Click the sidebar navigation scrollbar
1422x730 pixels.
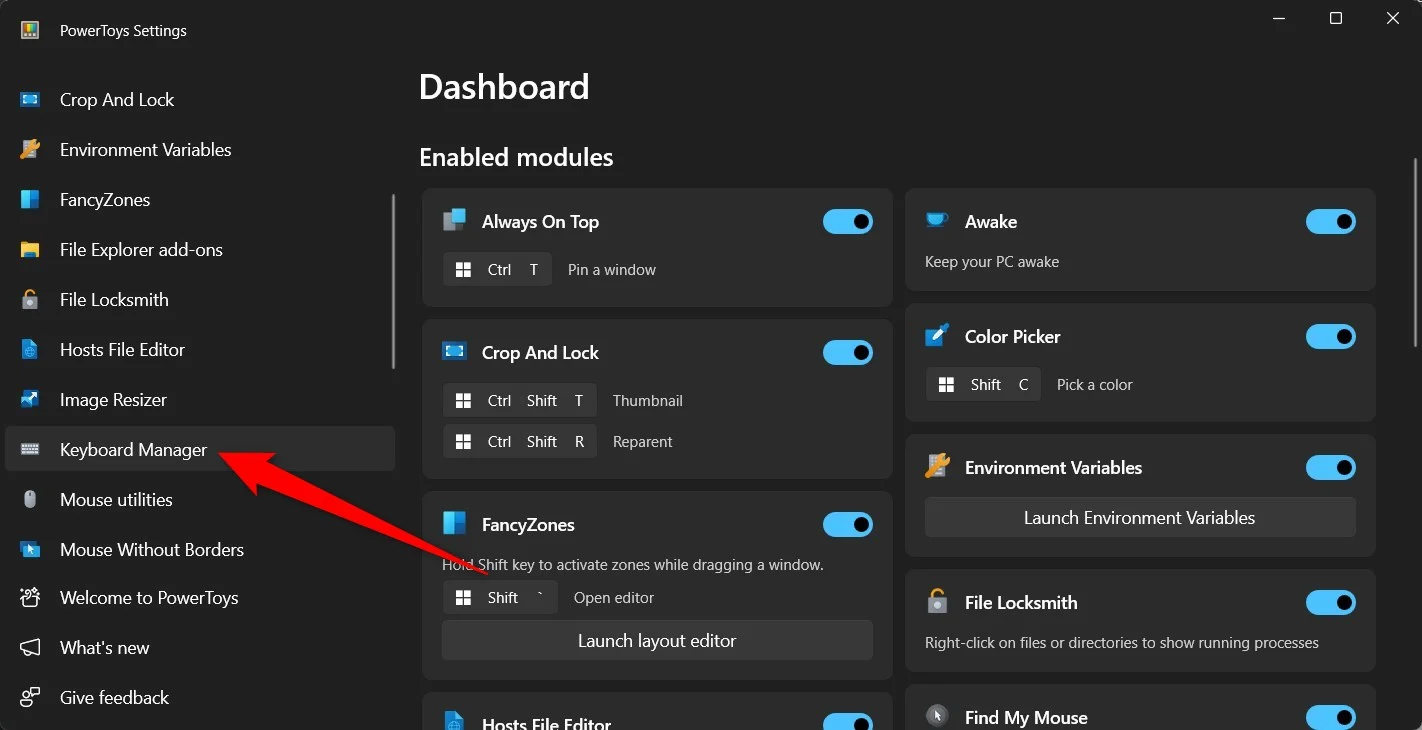[x=394, y=282]
